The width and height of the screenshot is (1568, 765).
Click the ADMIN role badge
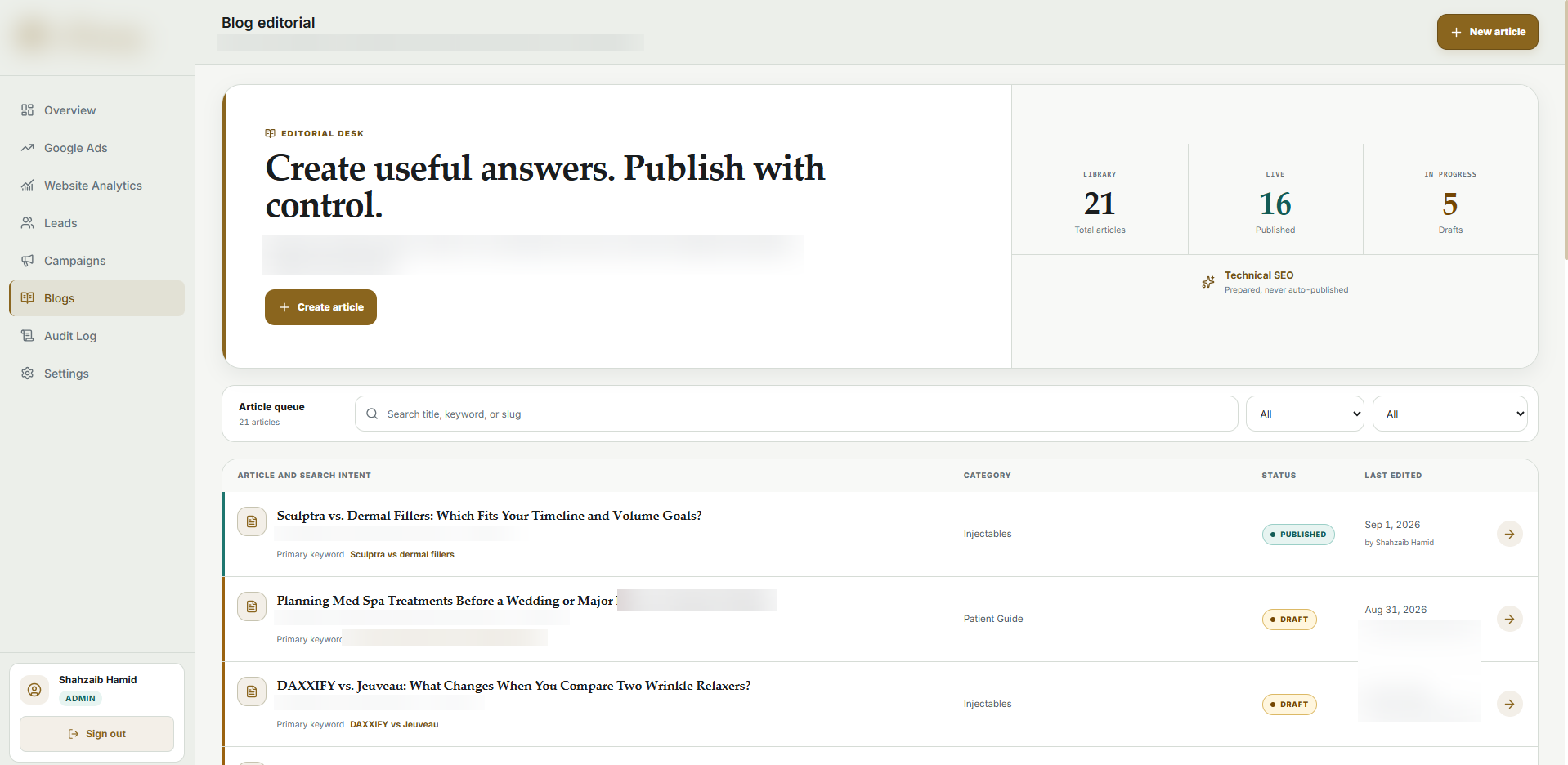click(x=80, y=699)
